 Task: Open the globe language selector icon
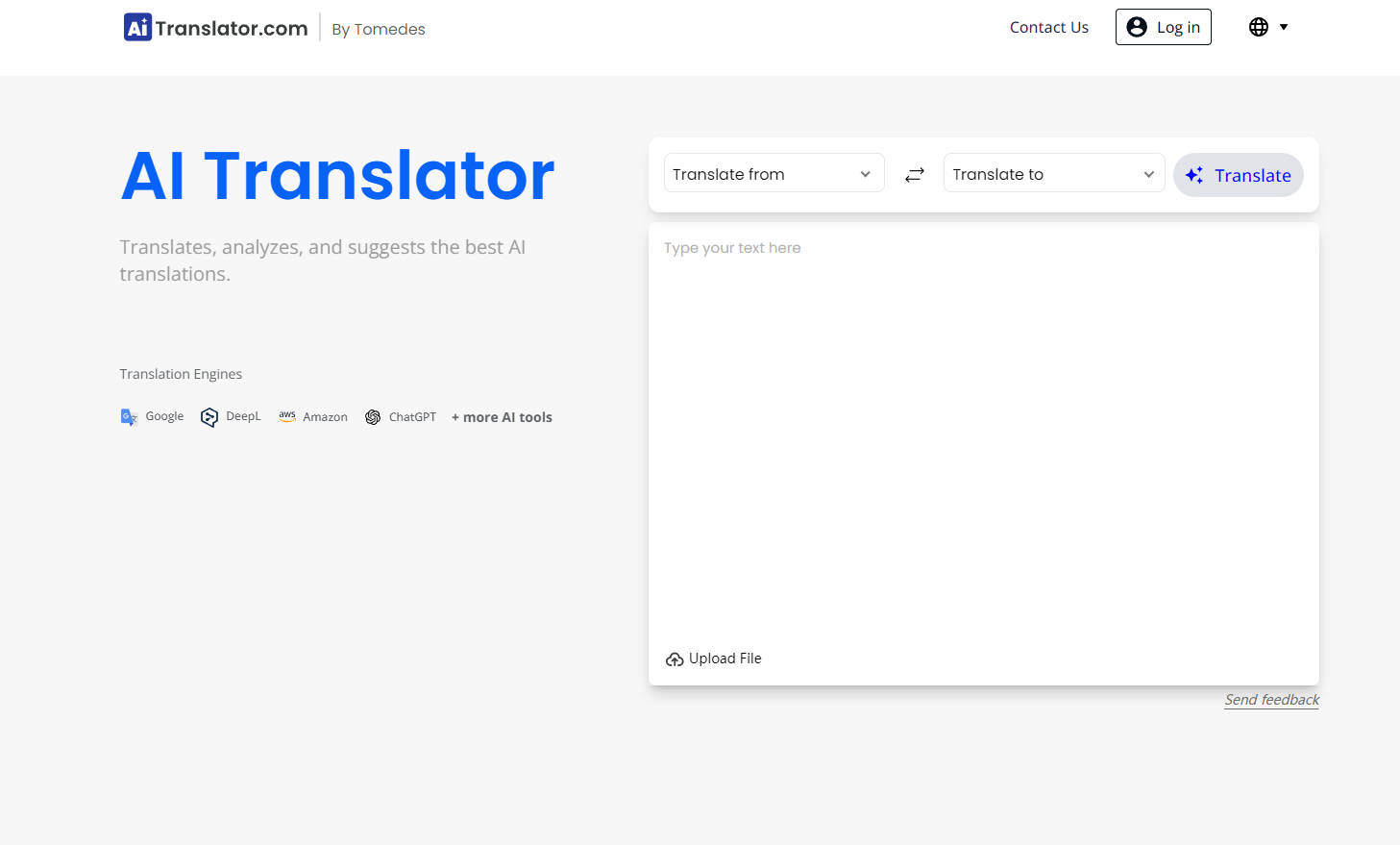click(x=1259, y=27)
